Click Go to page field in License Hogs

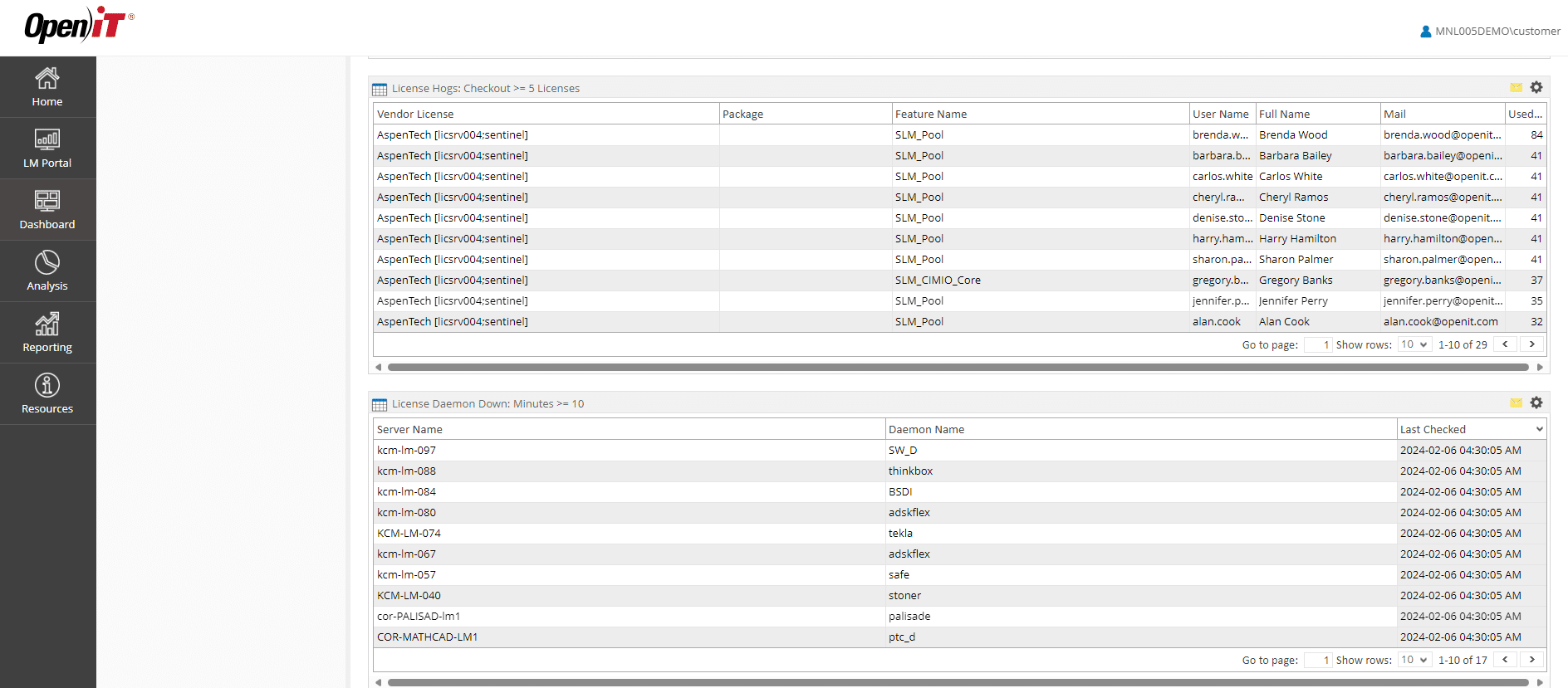[x=1318, y=344]
